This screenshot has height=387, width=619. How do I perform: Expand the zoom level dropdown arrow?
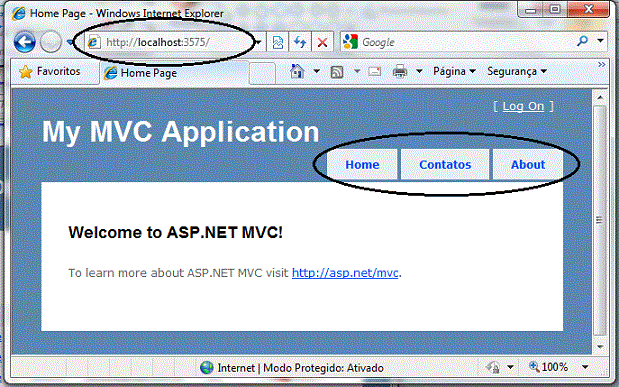585,368
